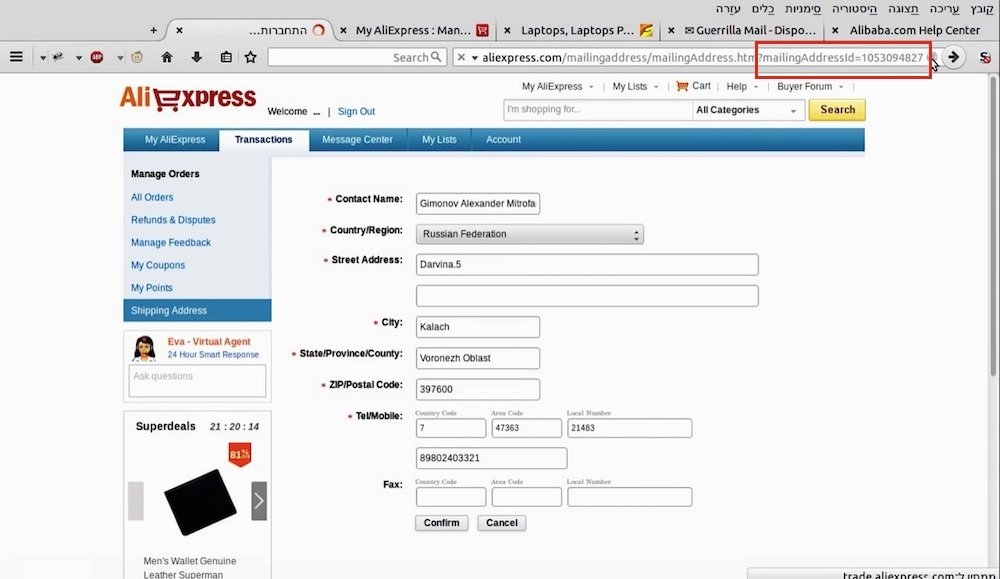This screenshot has height=579, width=1000.
Task: Stop loading page with X button
Action: click(x=461, y=57)
